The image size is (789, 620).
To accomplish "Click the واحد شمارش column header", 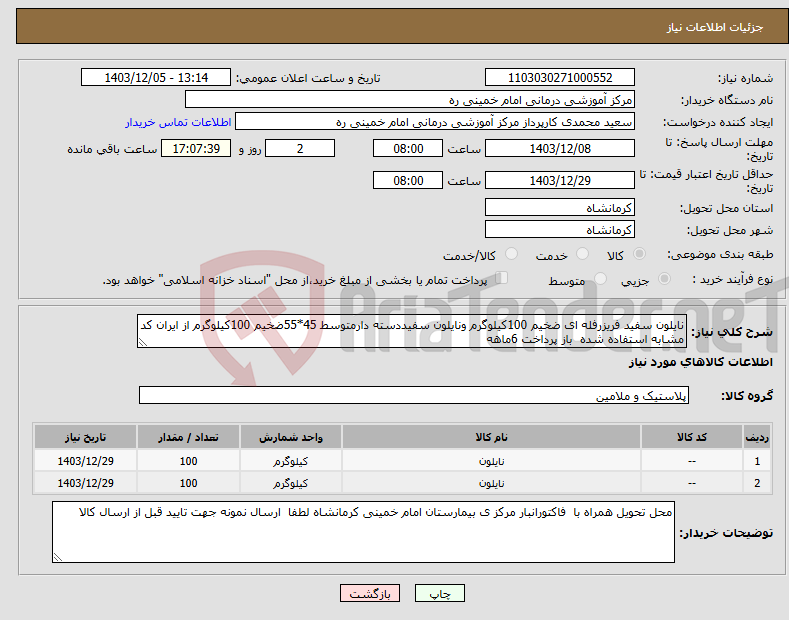I will pyautogui.click(x=291, y=437).
